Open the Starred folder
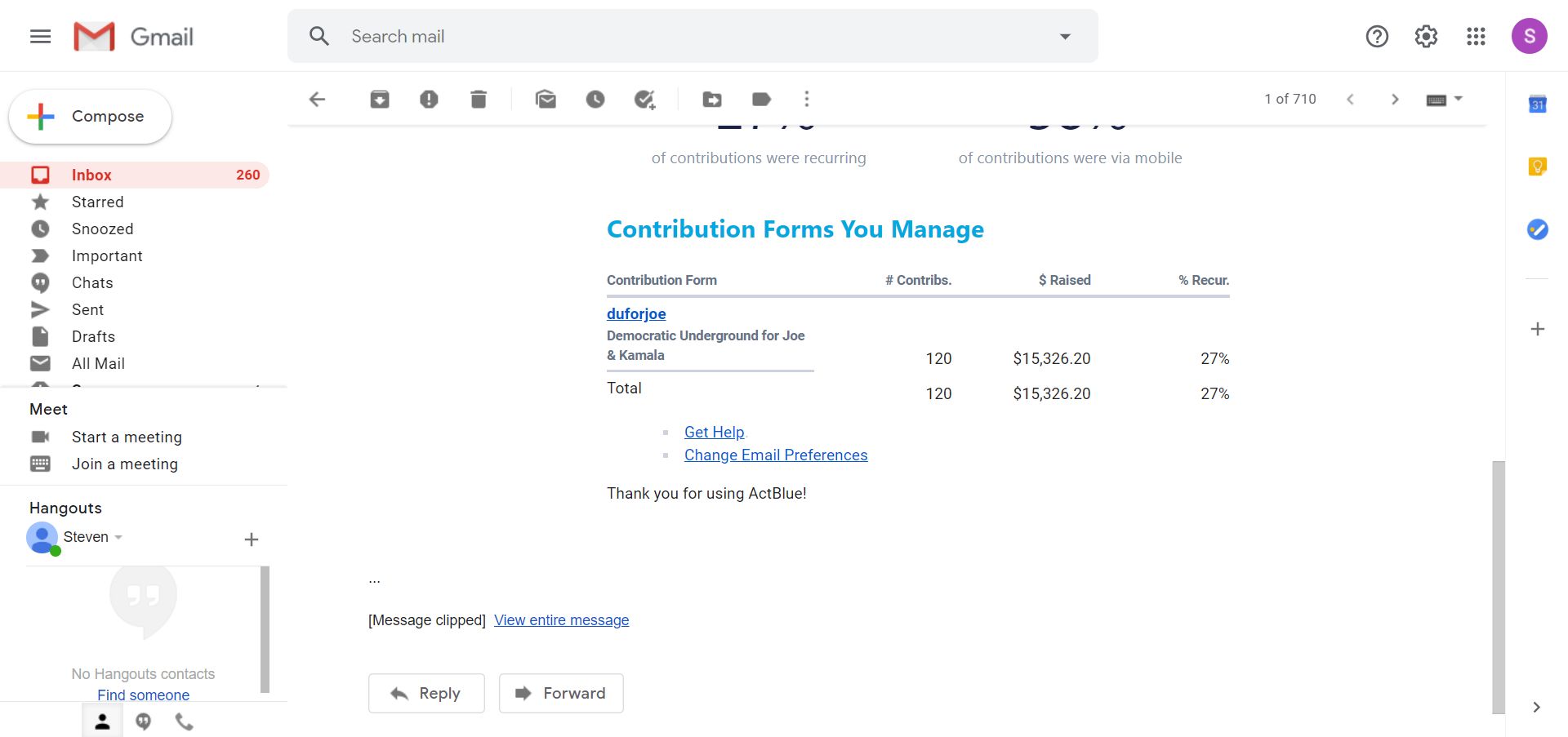The image size is (1568, 737). [98, 202]
